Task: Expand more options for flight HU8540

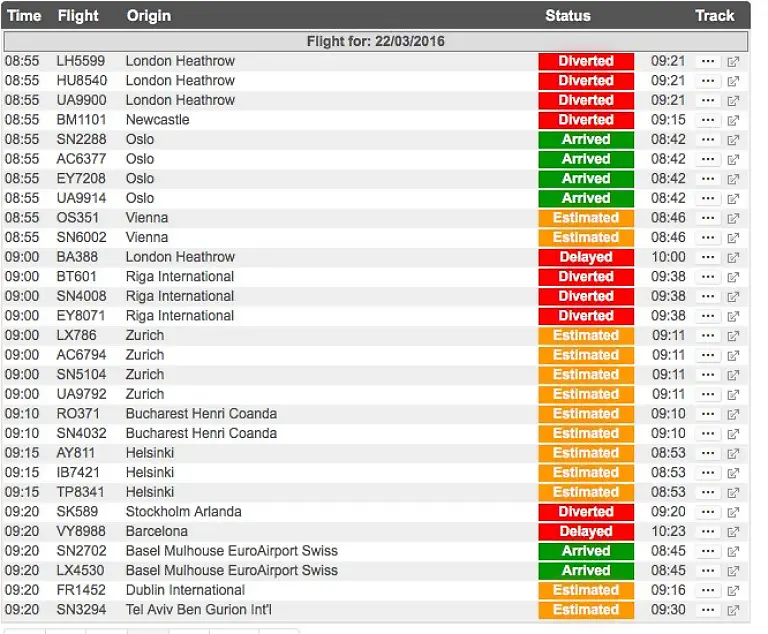Action: click(x=708, y=81)
